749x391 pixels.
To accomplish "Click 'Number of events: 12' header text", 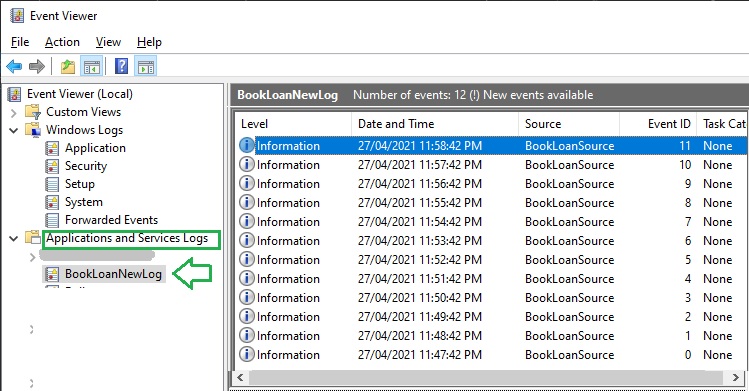I will click(409, 95).
